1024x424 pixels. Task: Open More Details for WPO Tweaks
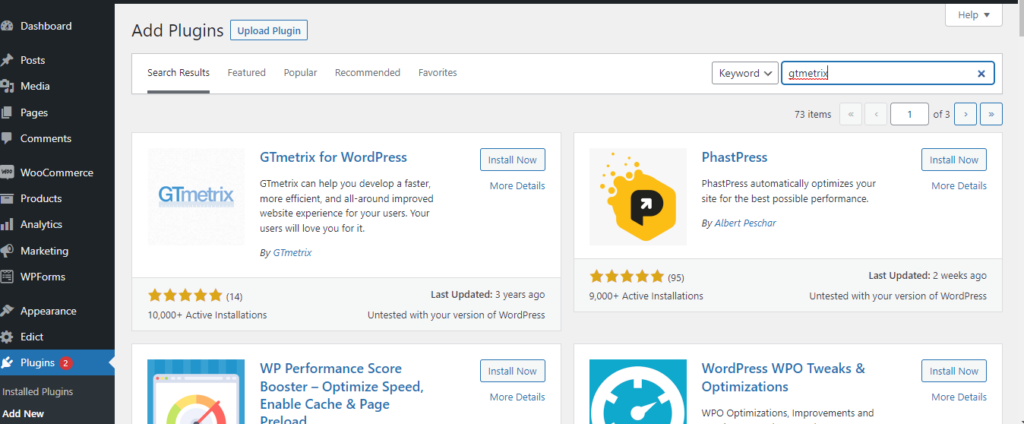[x=959, y=397]
